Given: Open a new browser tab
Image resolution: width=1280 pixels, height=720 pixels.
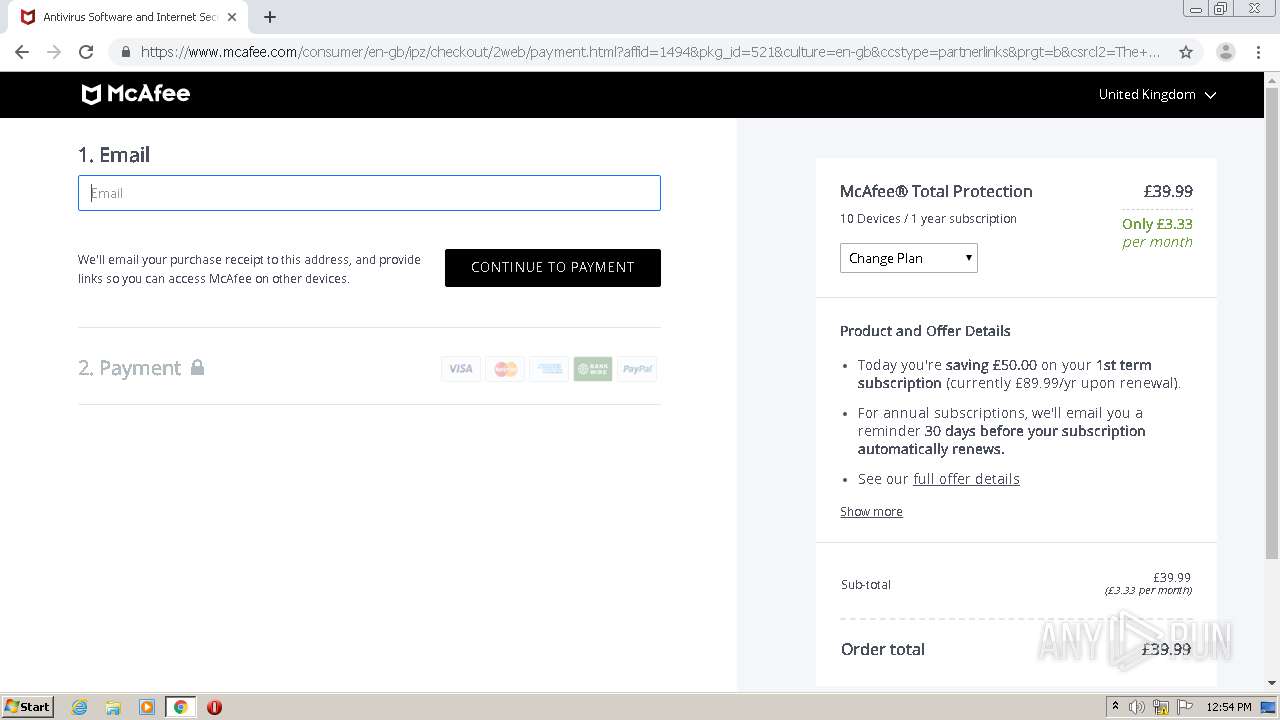Looking at the screenshot, I should click(x=270, y=17).
